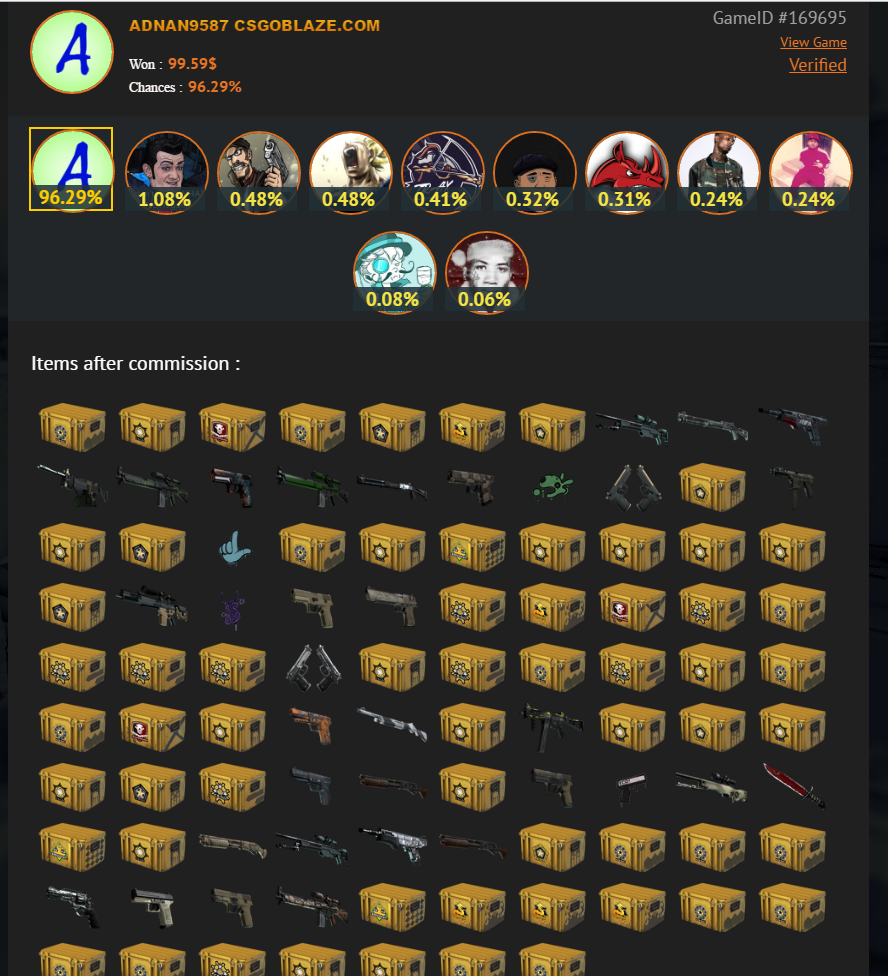Select the archer logo avatar with 0.41%

pyautogui.click(x=442, y=172)
